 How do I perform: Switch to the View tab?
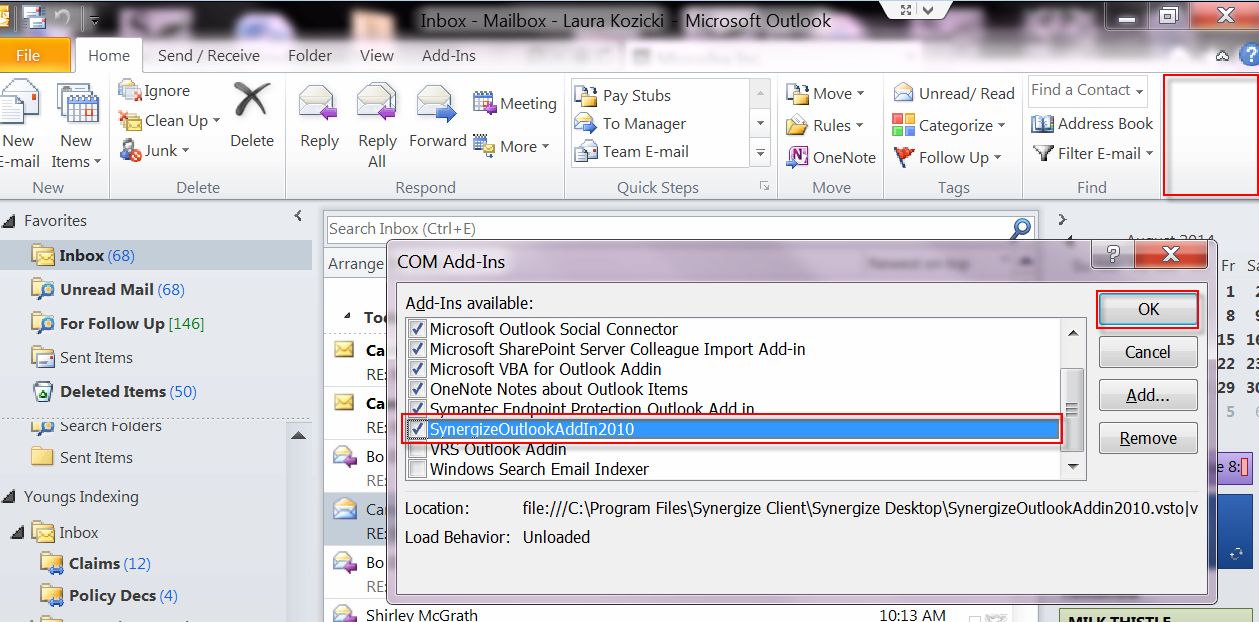tap(377, 56)
